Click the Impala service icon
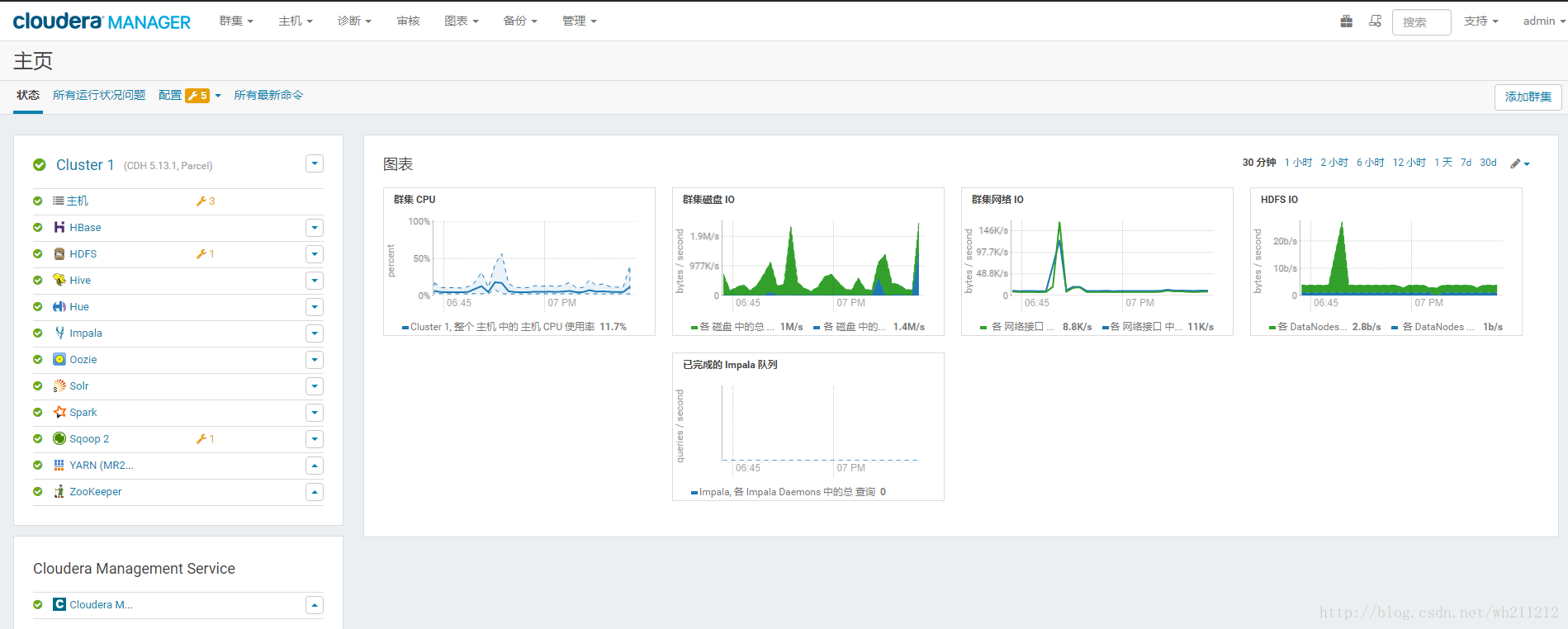 (x=59, y=333)
